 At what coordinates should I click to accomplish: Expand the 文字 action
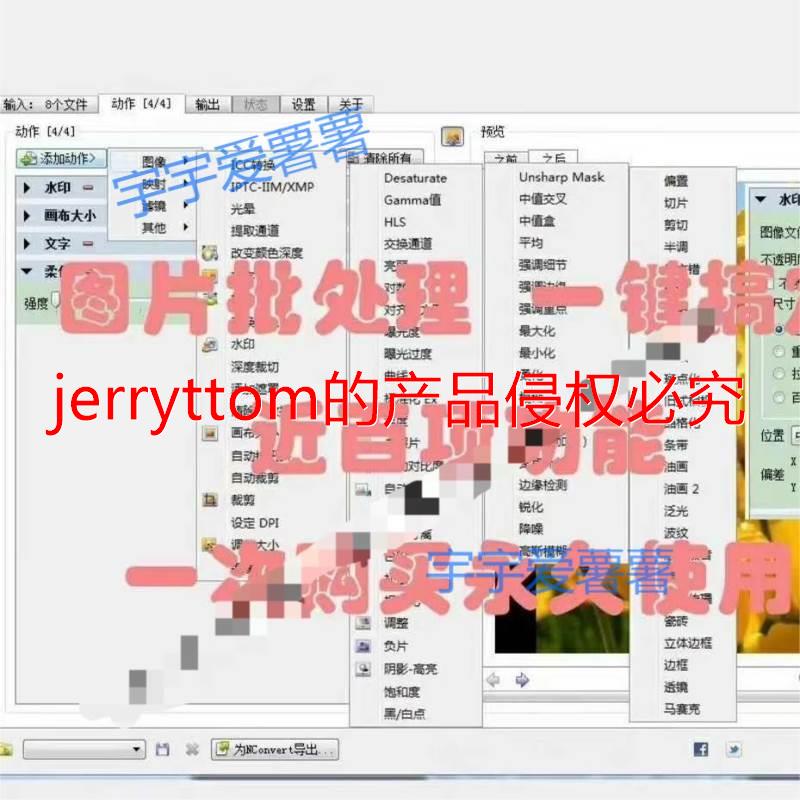pyautogui.click(x=27, y=244)
